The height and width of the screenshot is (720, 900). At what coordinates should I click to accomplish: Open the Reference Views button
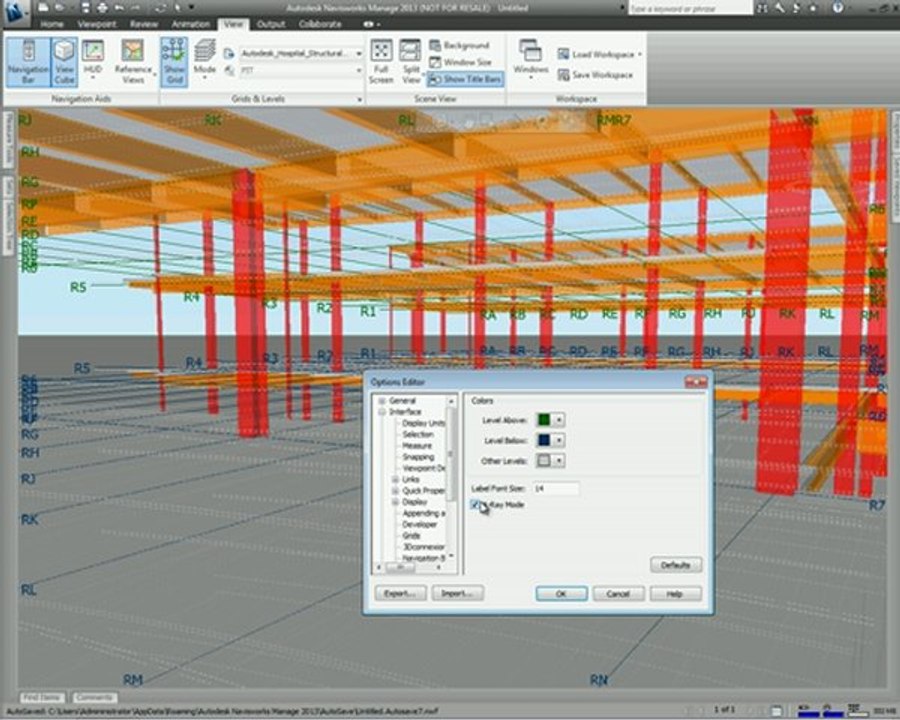pos(133,62)
